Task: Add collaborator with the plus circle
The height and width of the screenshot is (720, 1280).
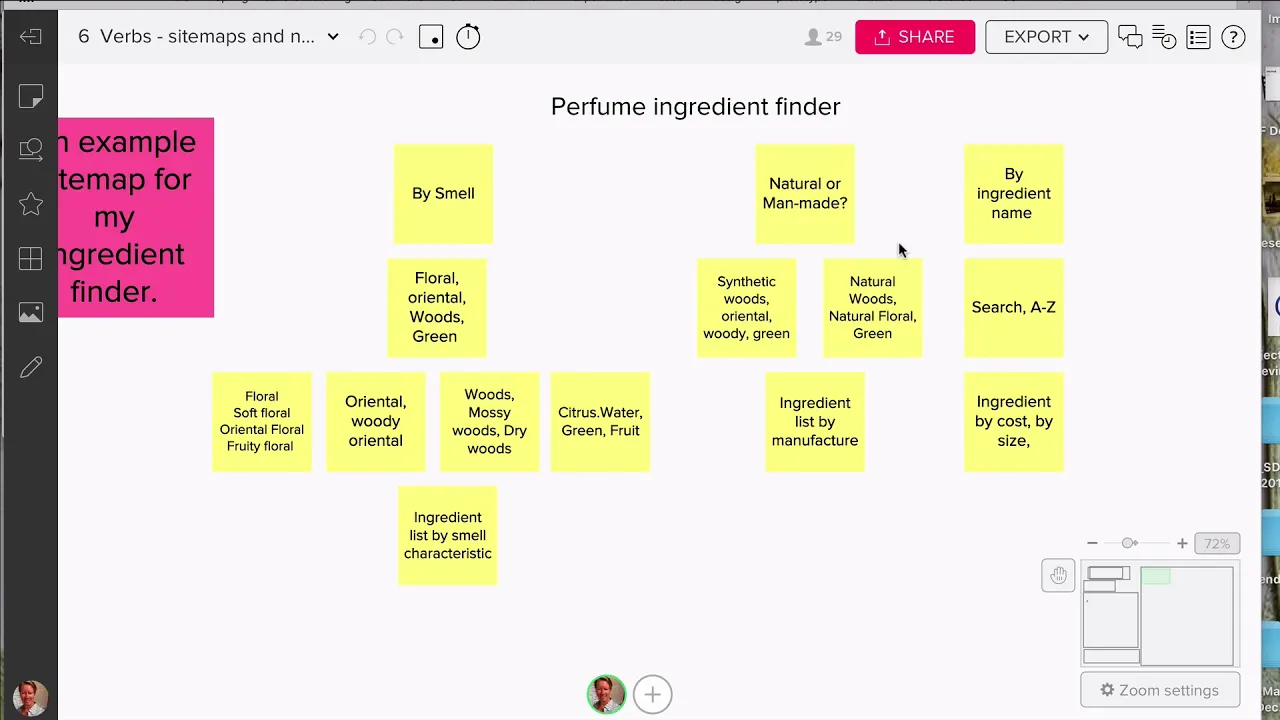Action: pos(652,694)
